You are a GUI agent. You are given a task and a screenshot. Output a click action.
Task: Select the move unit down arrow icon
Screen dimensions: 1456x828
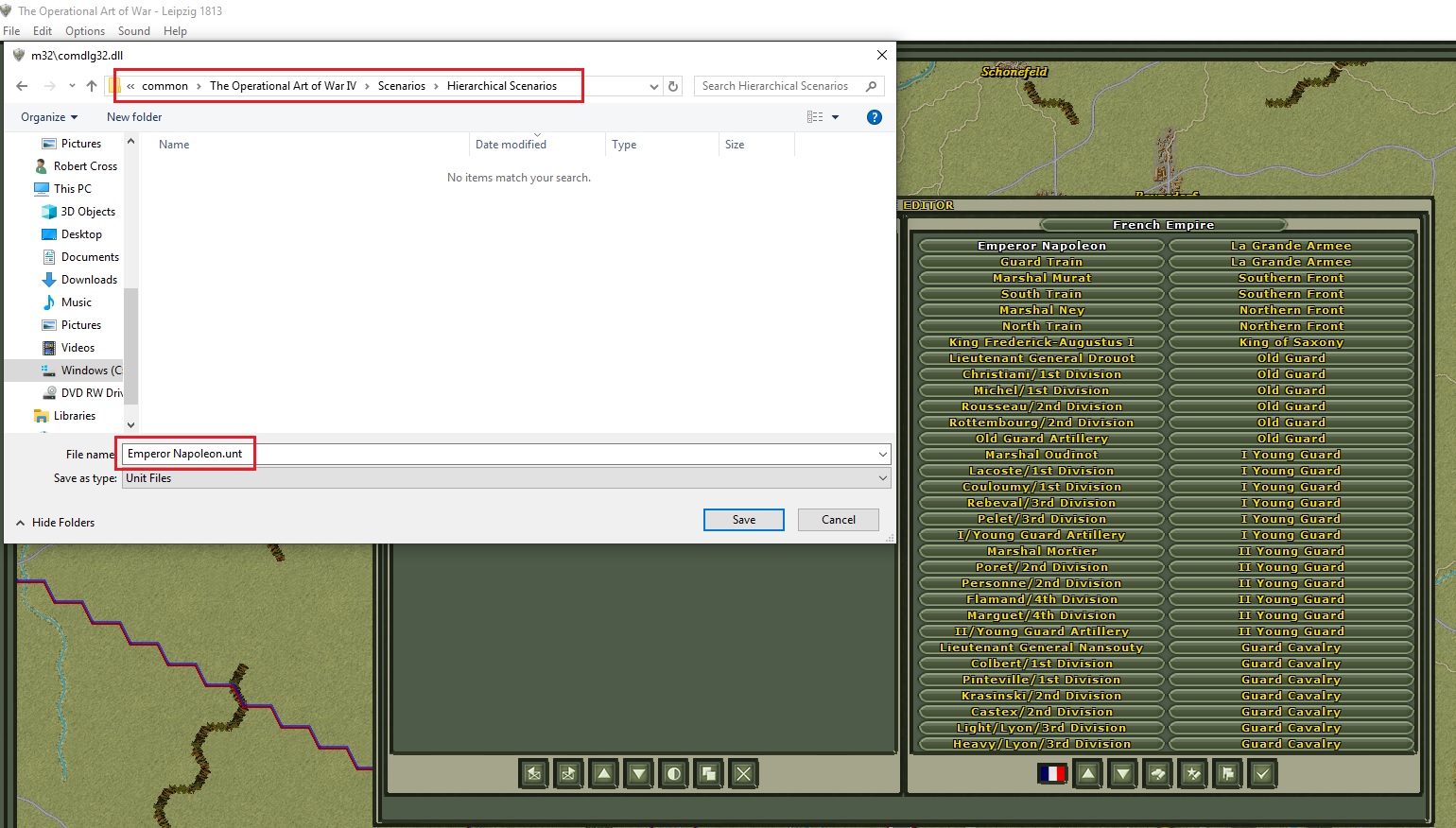[x=1122, y=774]
